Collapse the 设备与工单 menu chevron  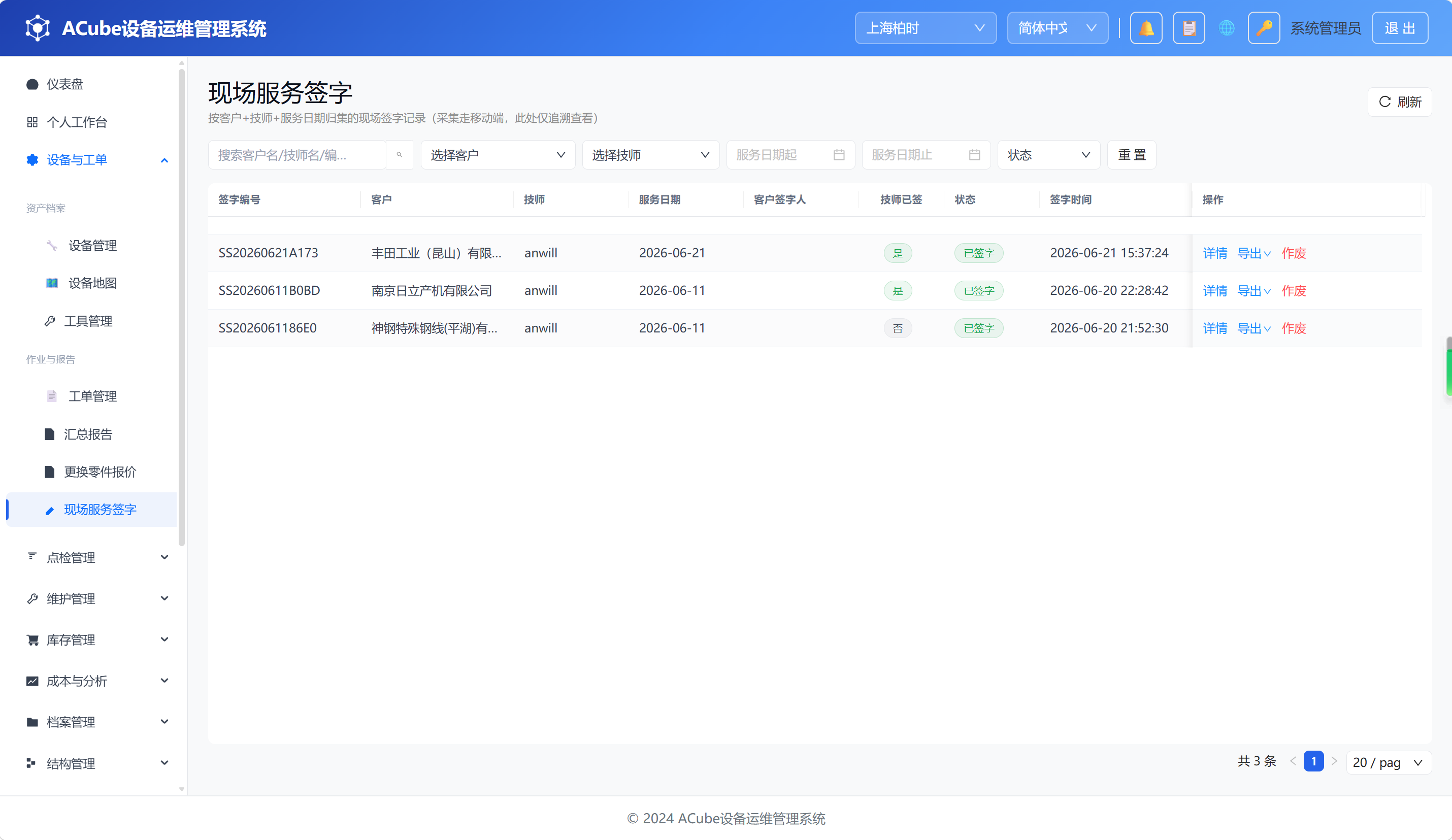[x=164, y=160]
